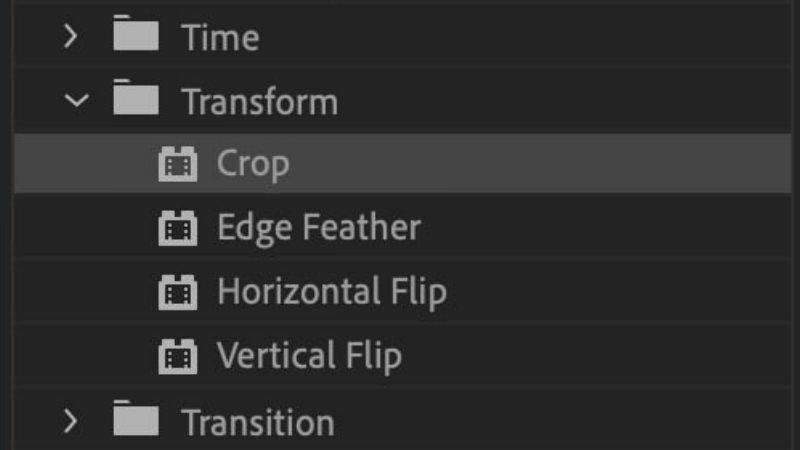Select the Crop effect name
The image size is (800, 450).
(253, 164)
